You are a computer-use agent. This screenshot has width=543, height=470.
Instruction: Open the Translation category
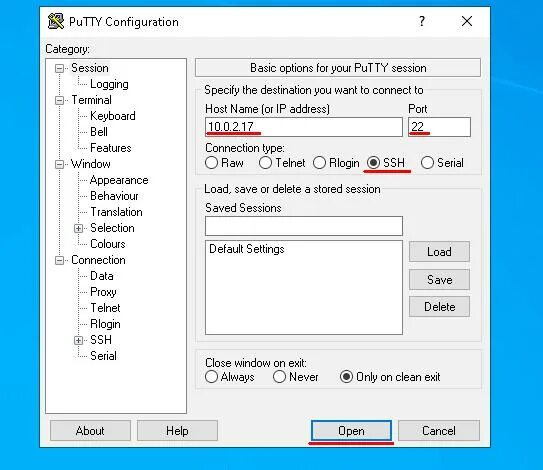point(116,212)
